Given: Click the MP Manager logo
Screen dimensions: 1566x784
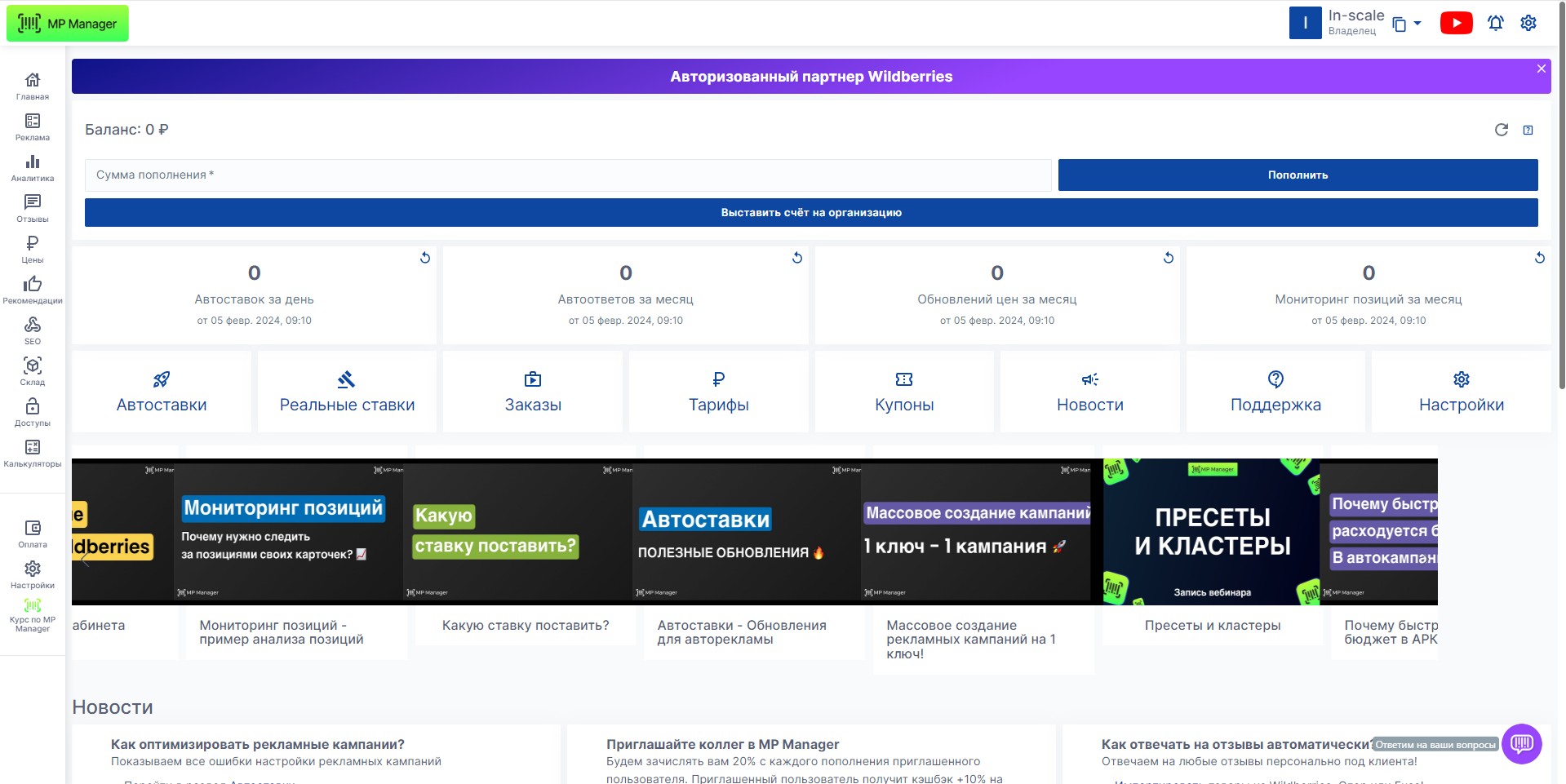Looking at the screenshot, I should 68,24.
